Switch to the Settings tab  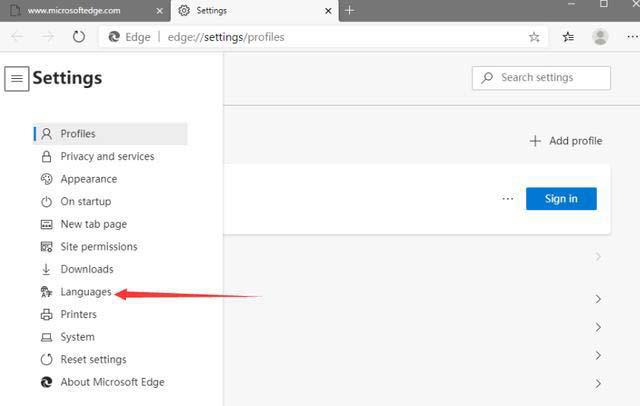point(254,11)
